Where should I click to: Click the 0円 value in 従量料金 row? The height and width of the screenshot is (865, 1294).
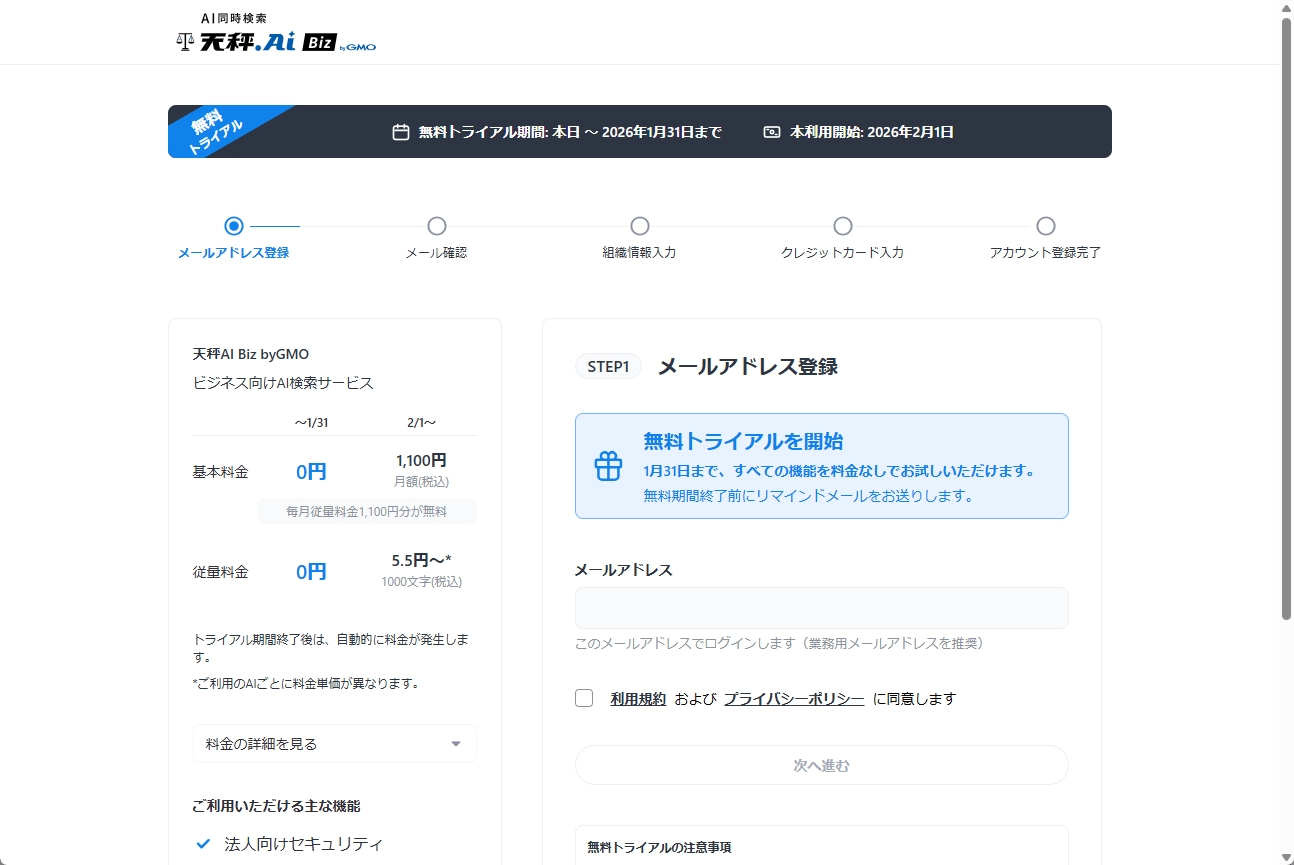coord(311,572)
